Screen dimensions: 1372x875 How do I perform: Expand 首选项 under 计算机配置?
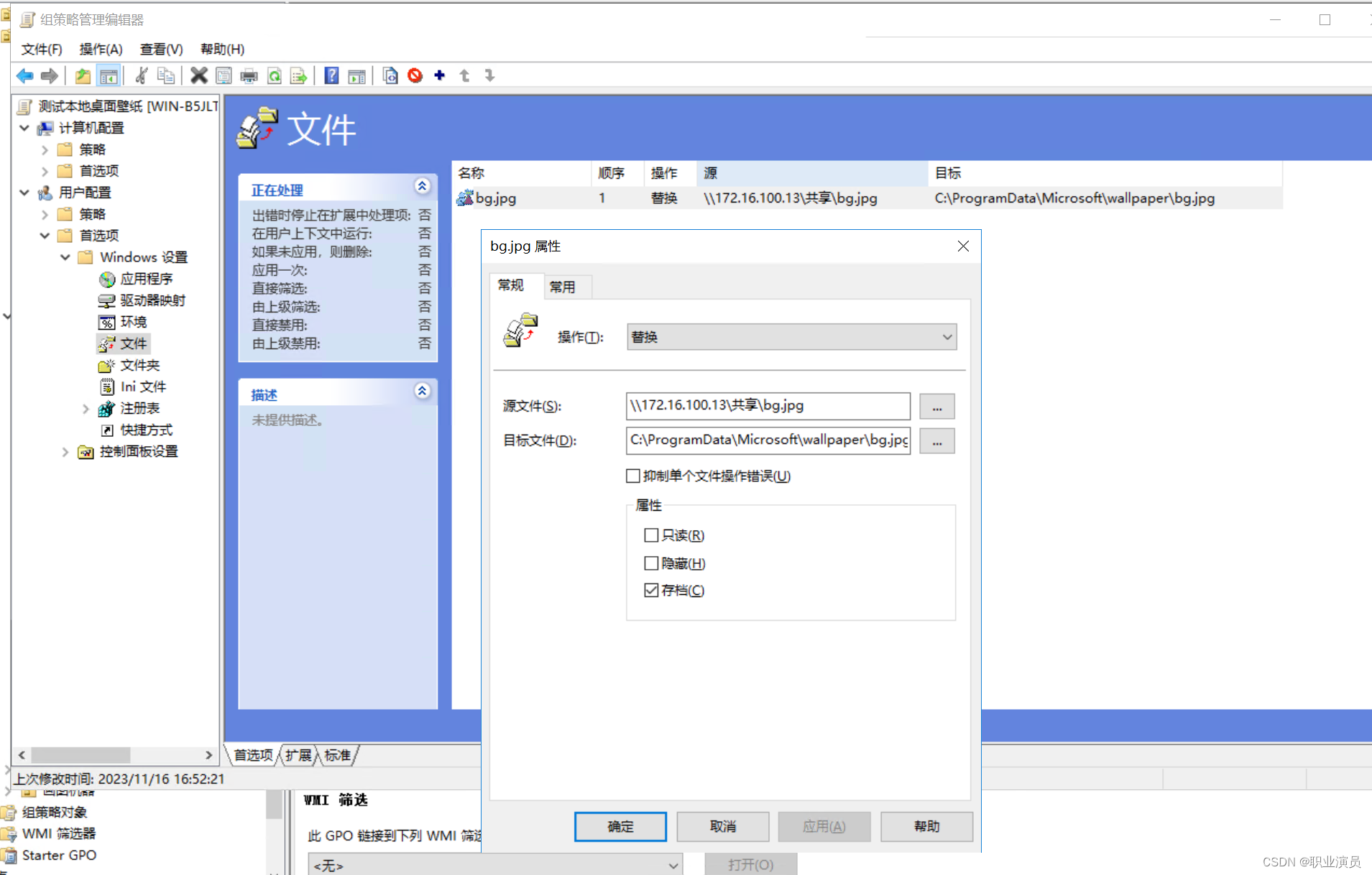pos(45,171)
